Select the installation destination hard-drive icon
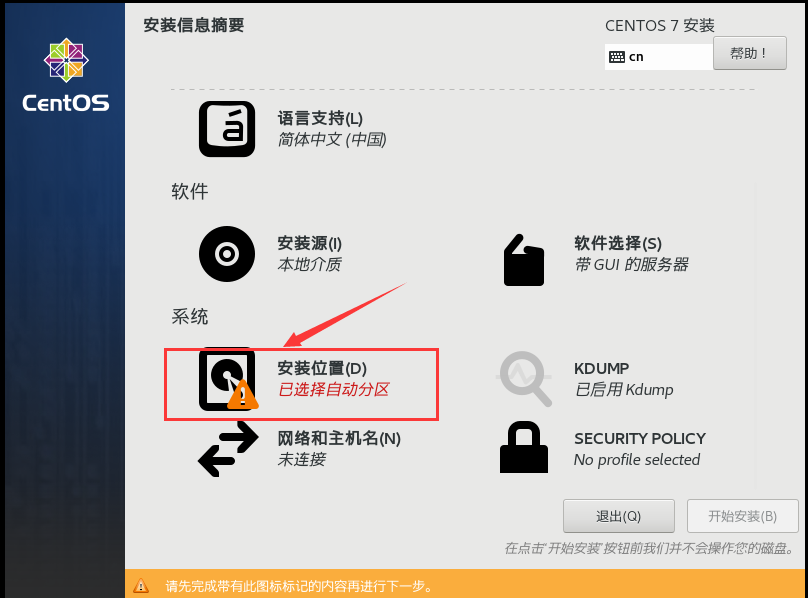 tap(227, 379)
